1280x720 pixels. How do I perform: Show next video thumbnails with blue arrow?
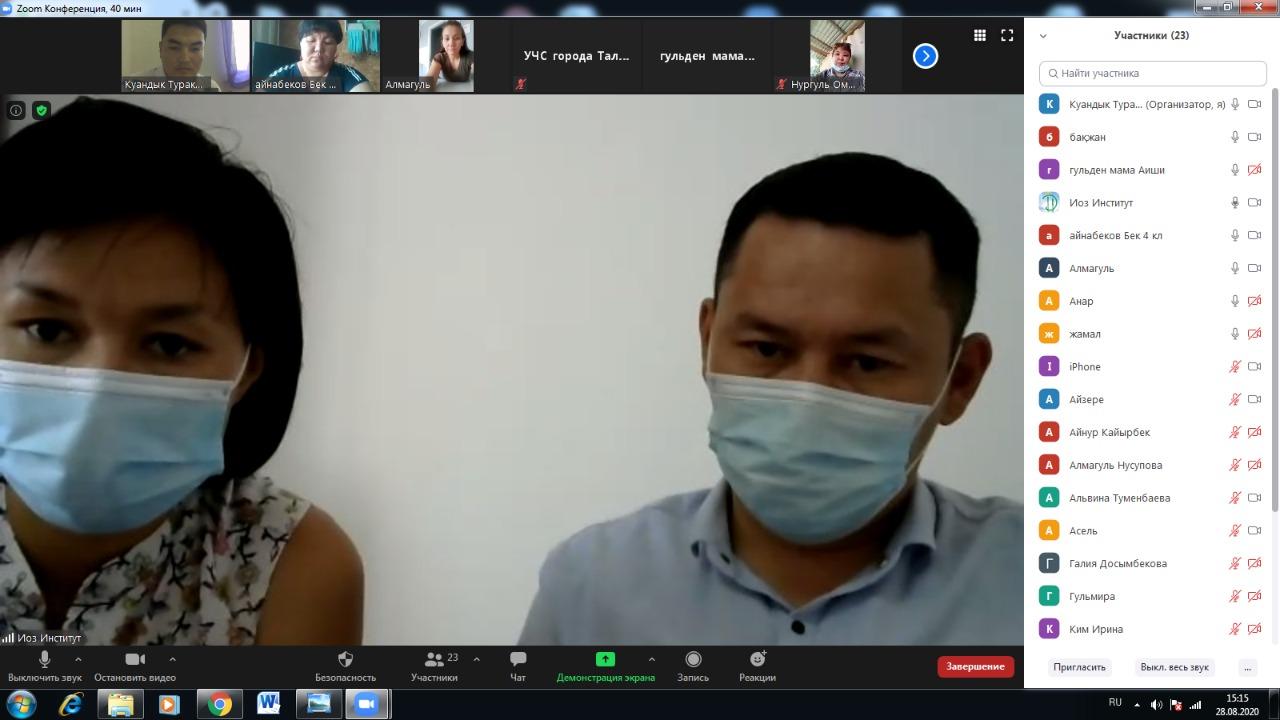[x=925, y=56]
